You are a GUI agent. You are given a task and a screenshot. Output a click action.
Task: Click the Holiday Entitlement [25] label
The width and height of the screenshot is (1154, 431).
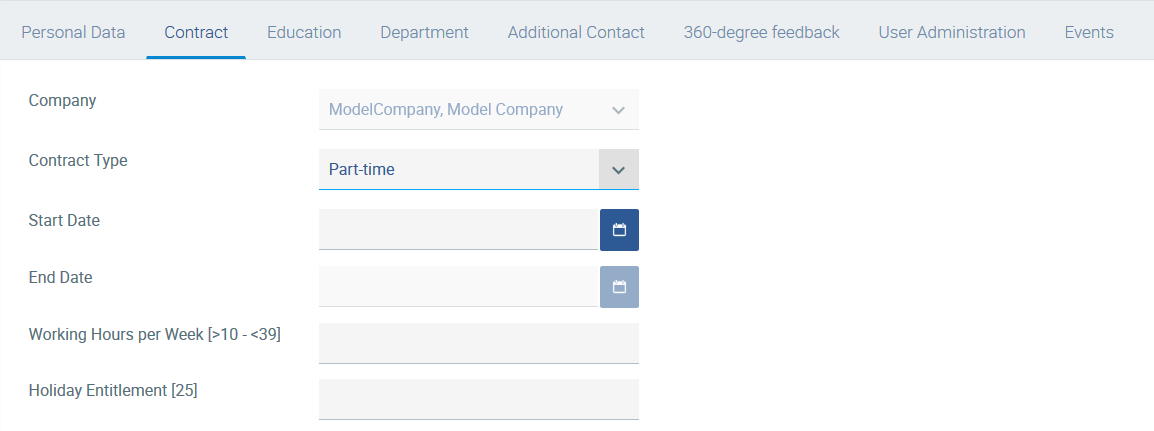click(113, 391)
